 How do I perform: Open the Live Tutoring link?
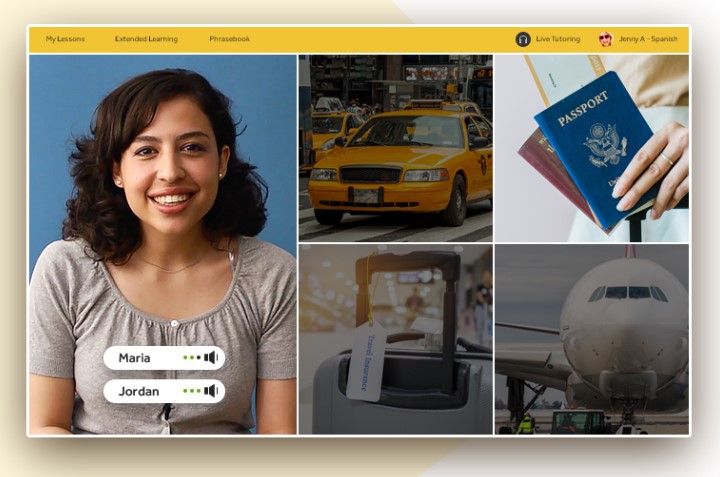(x=558, y=39)
